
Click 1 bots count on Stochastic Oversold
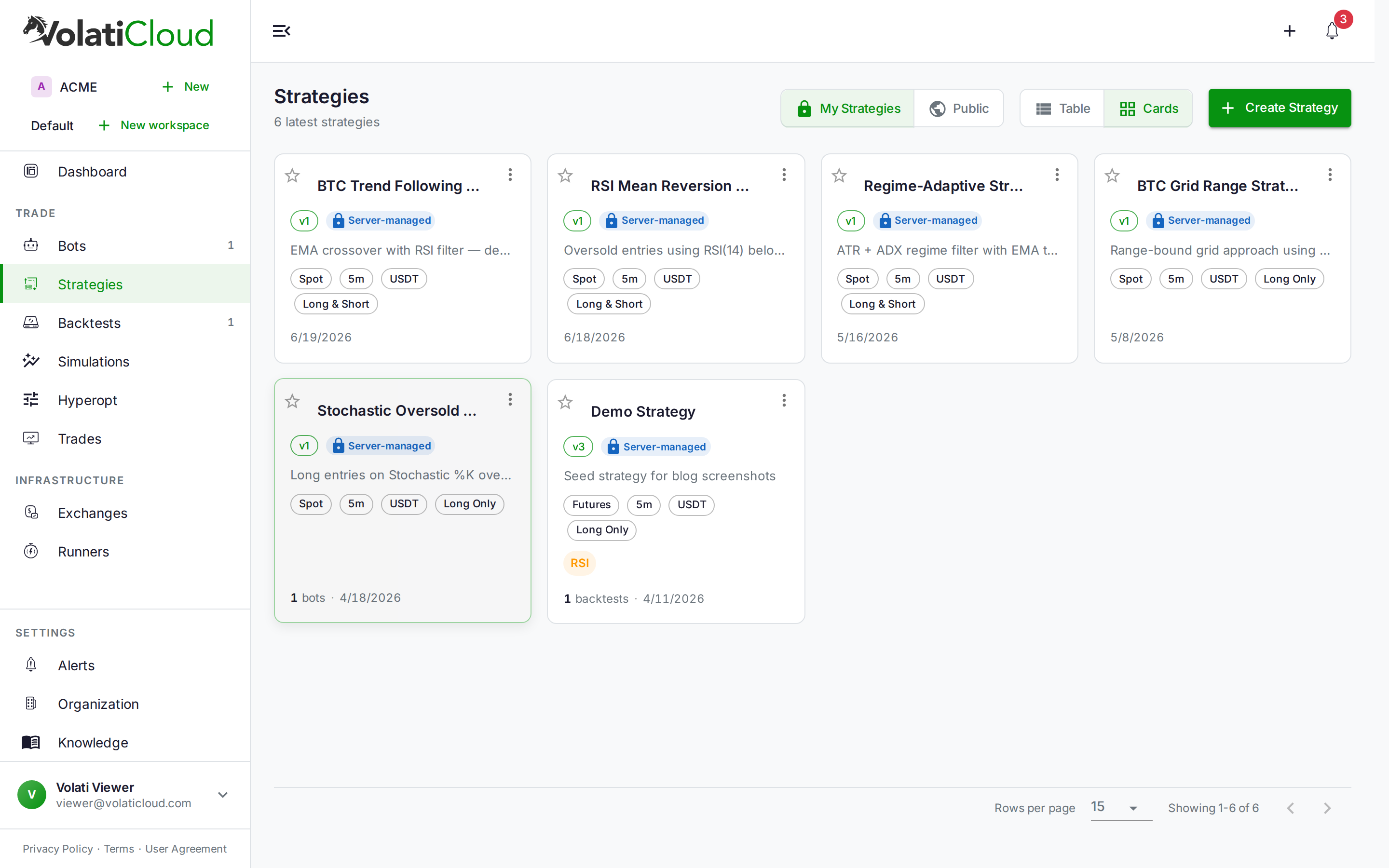[x=308, y=597]
